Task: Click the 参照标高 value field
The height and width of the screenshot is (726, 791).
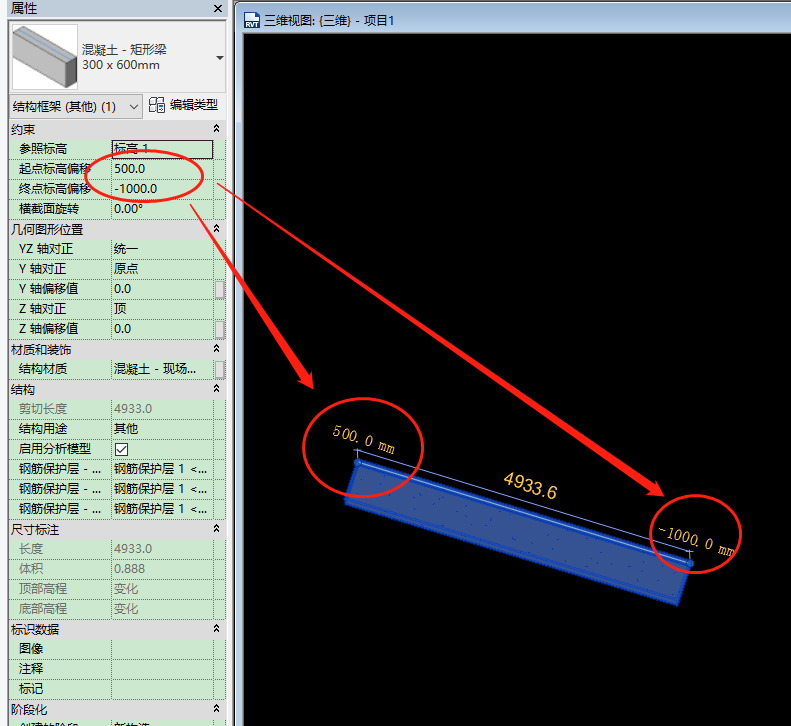Action: pos(162,149)
